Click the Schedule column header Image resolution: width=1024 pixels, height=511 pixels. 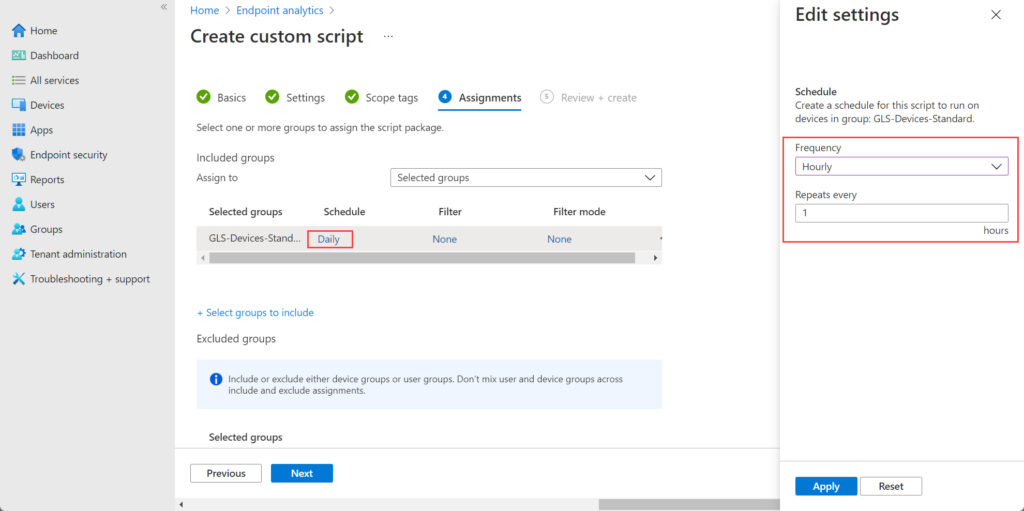[344, 212]
